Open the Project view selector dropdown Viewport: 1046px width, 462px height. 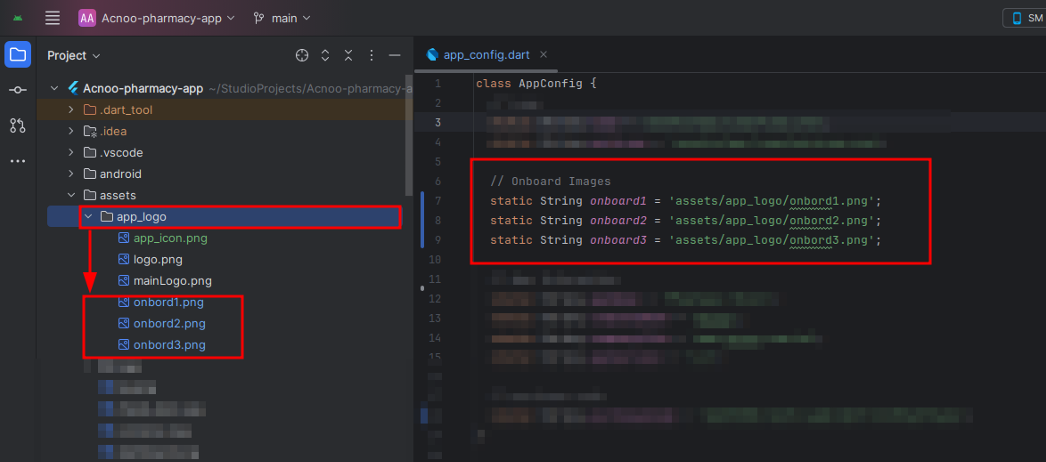click(74, 56)
